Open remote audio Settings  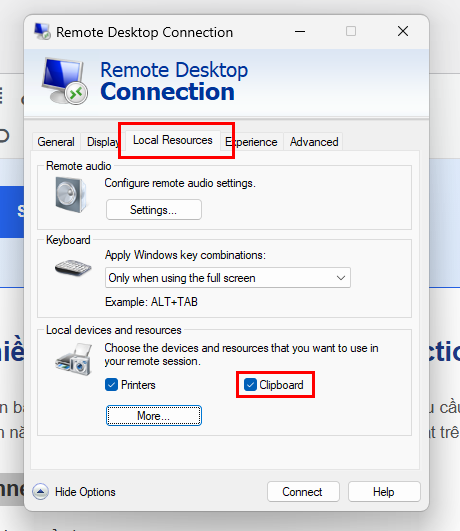154,210
